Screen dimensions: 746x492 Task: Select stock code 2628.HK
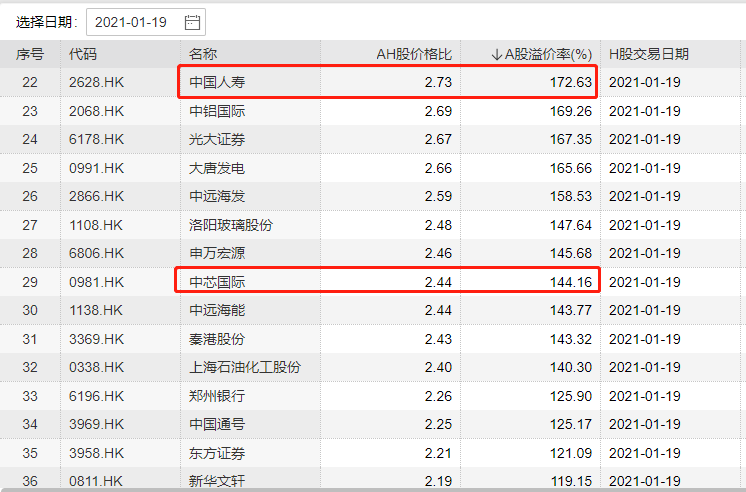click(97, 82)
